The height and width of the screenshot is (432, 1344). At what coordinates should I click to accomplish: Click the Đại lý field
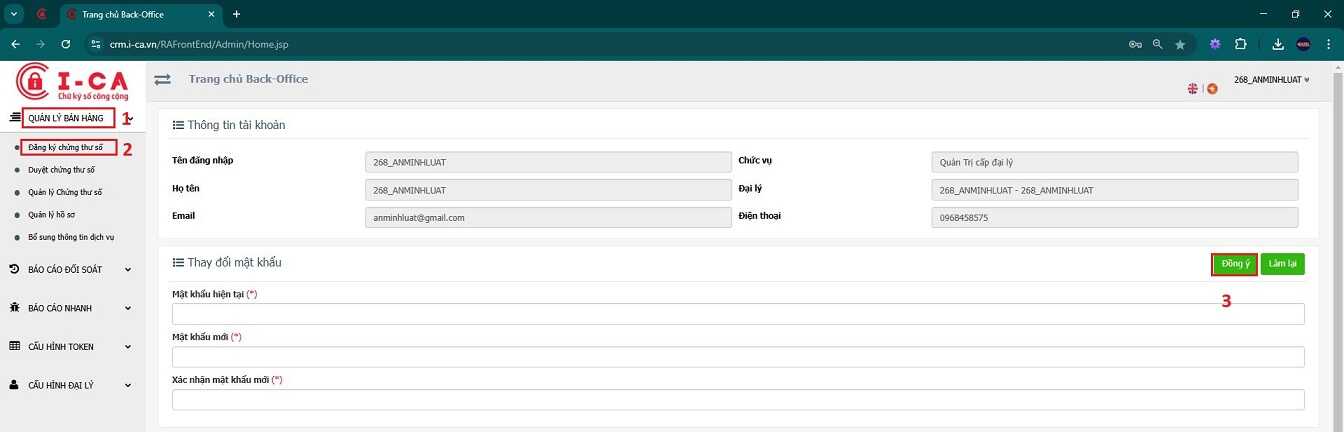pyautogui.click(x=1114, y=190)
